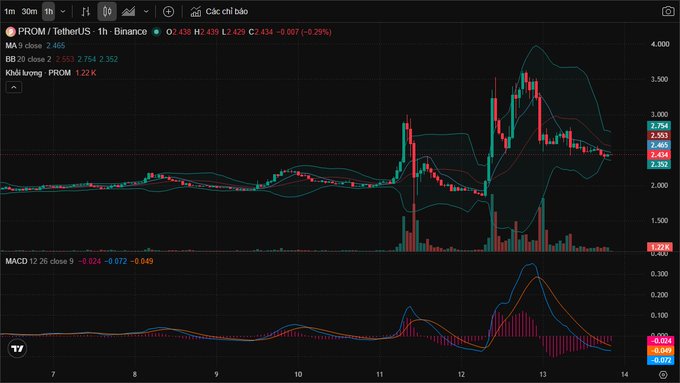Click the green market status dot
This screenshot has width=680, height=383.
(x=157, y=32)
